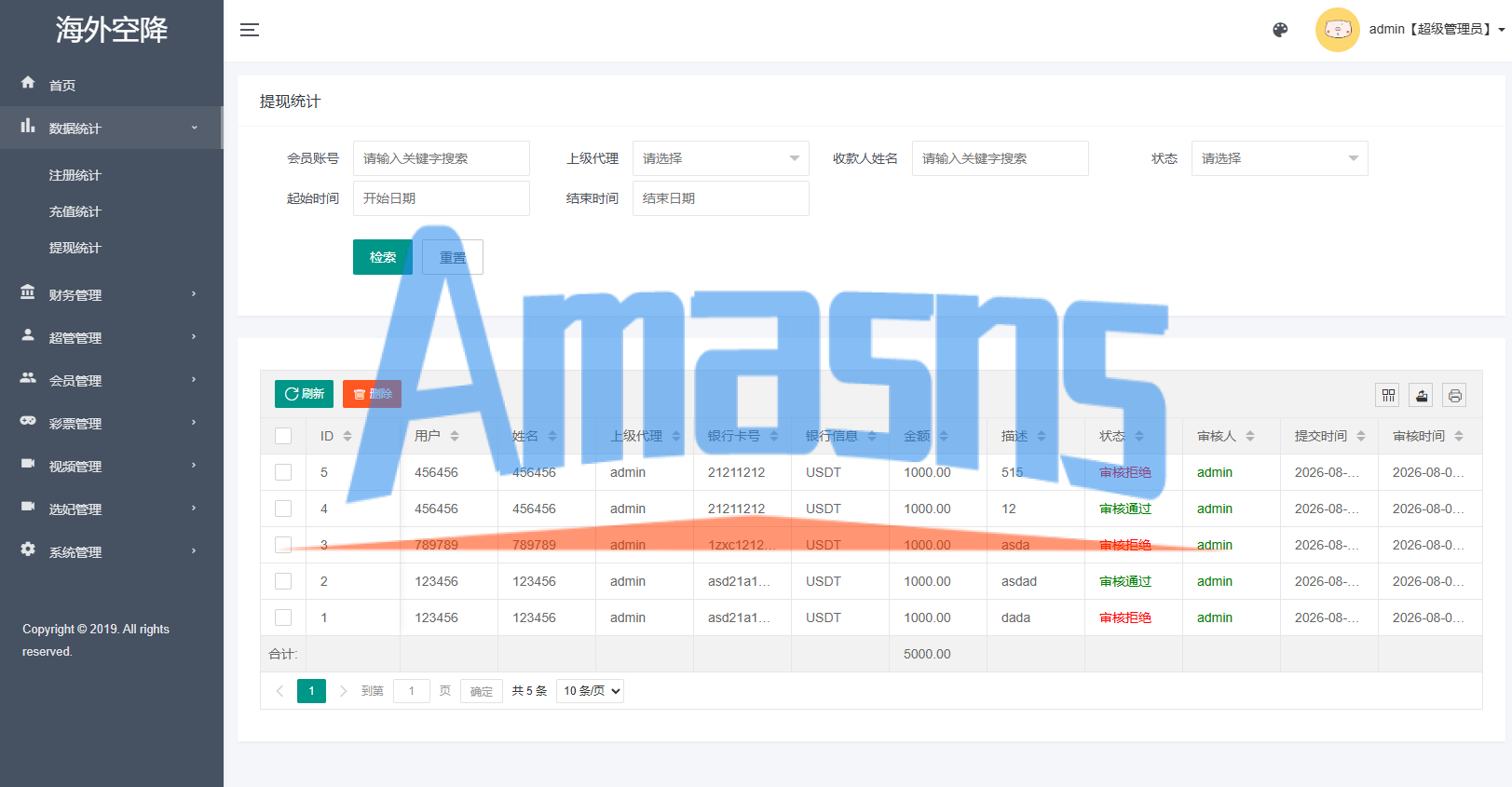Click the table export icon
Image resolution: width=1512 pixels, height=787 pixels.
[x=1422, y=395]
